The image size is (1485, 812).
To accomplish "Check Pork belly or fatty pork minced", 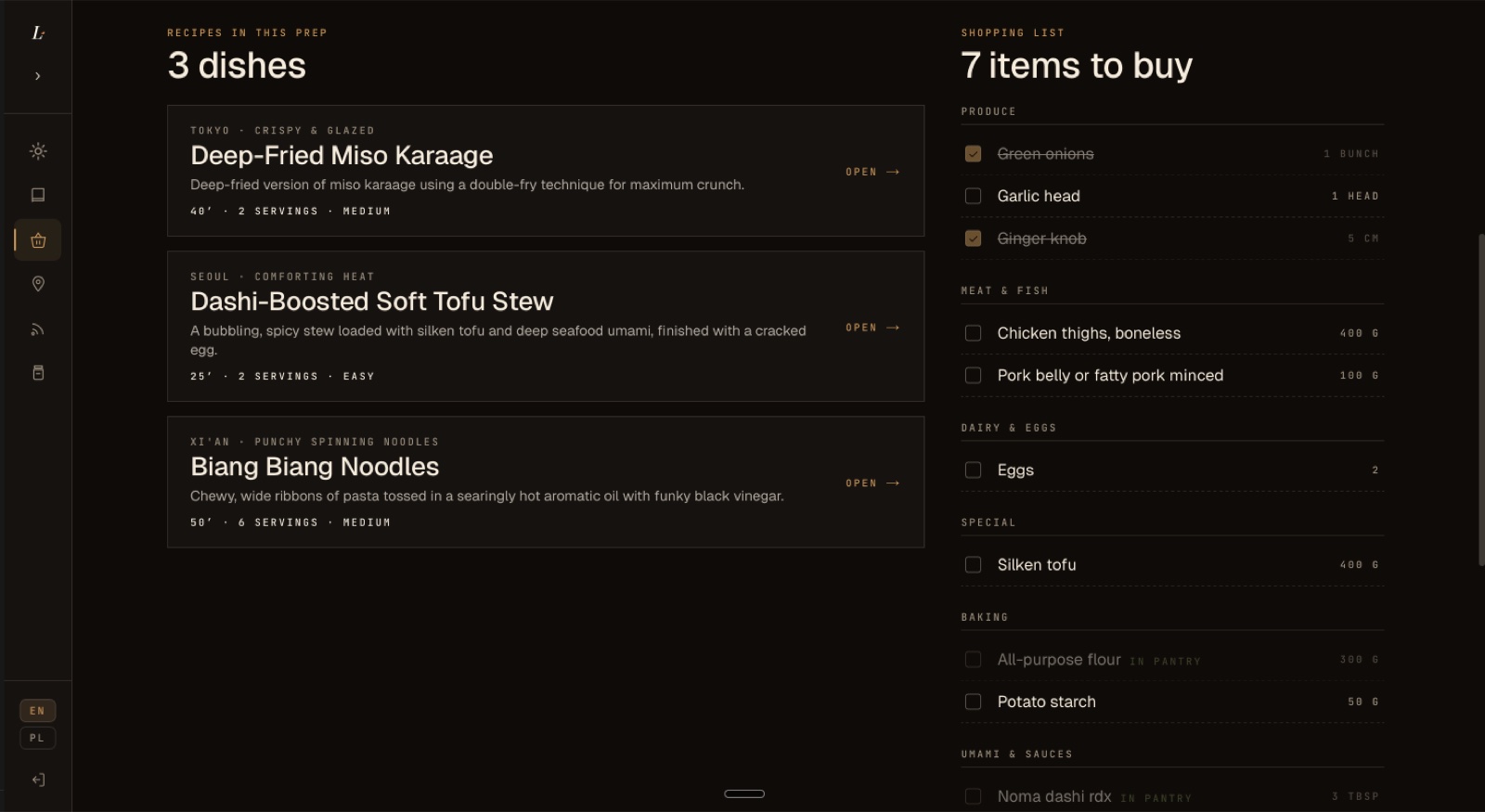I will click(x=973, y=376).
